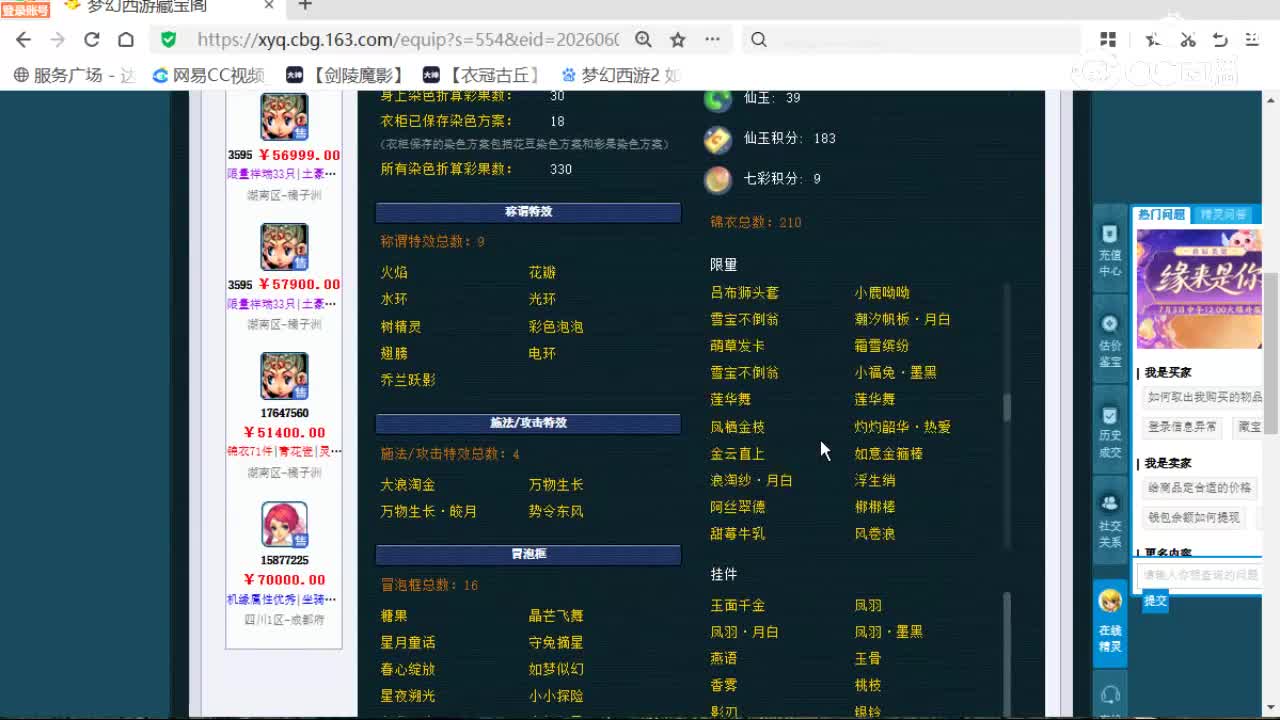Image resolution: width=1280 pixels, height=720 pixels.
Task: Click the 仙玉积分 points icon
Action: pyautogui.click(x=717, y=139)
